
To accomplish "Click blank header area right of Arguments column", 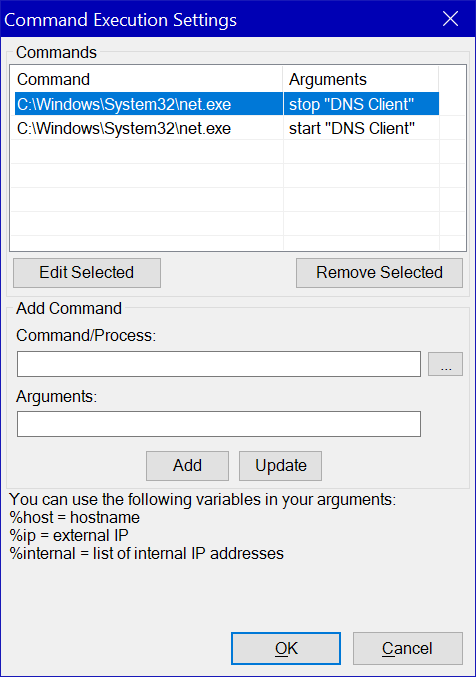I will click(452, 79).
